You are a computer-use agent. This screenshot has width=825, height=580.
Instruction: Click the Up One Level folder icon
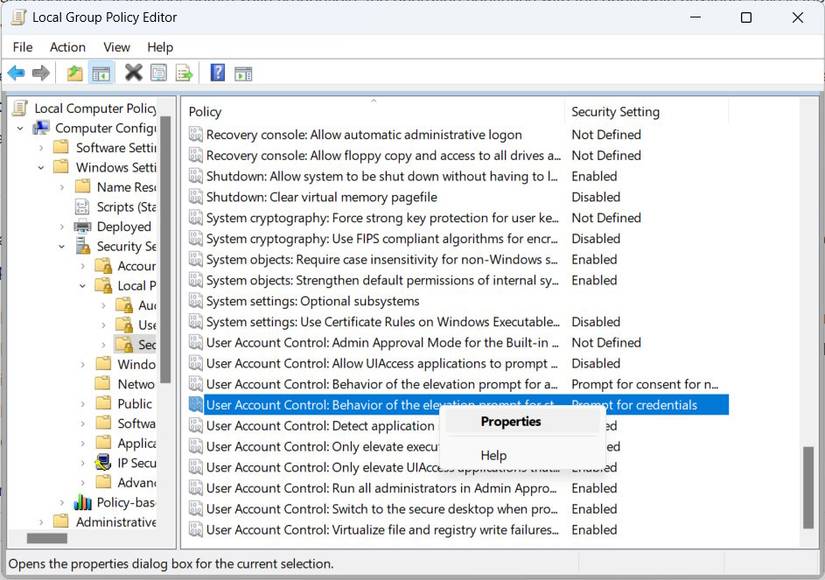(x=73, y=72)
